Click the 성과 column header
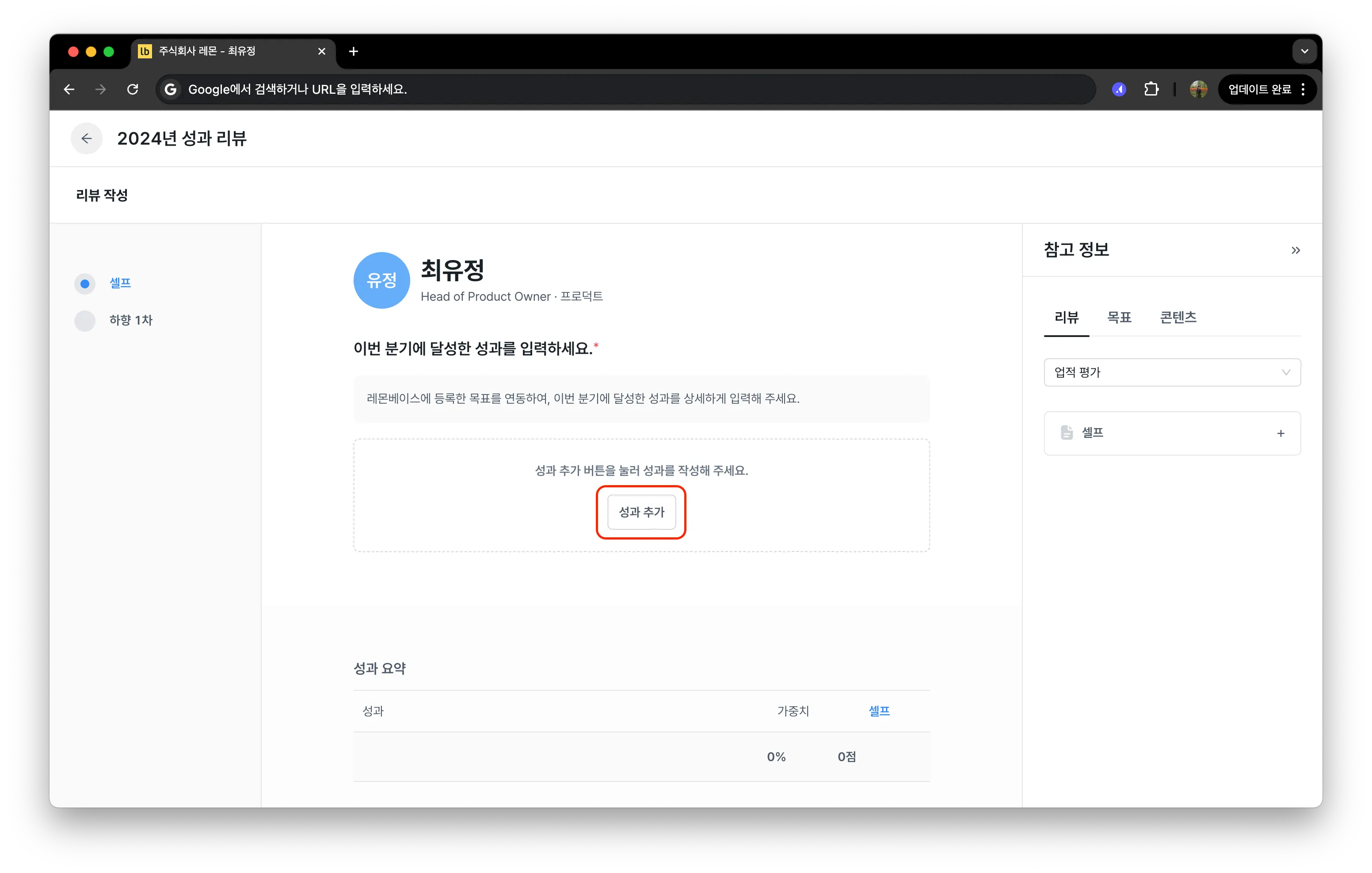The width and height of the screenshot is (1372, 873). click(x=373, y=711)
